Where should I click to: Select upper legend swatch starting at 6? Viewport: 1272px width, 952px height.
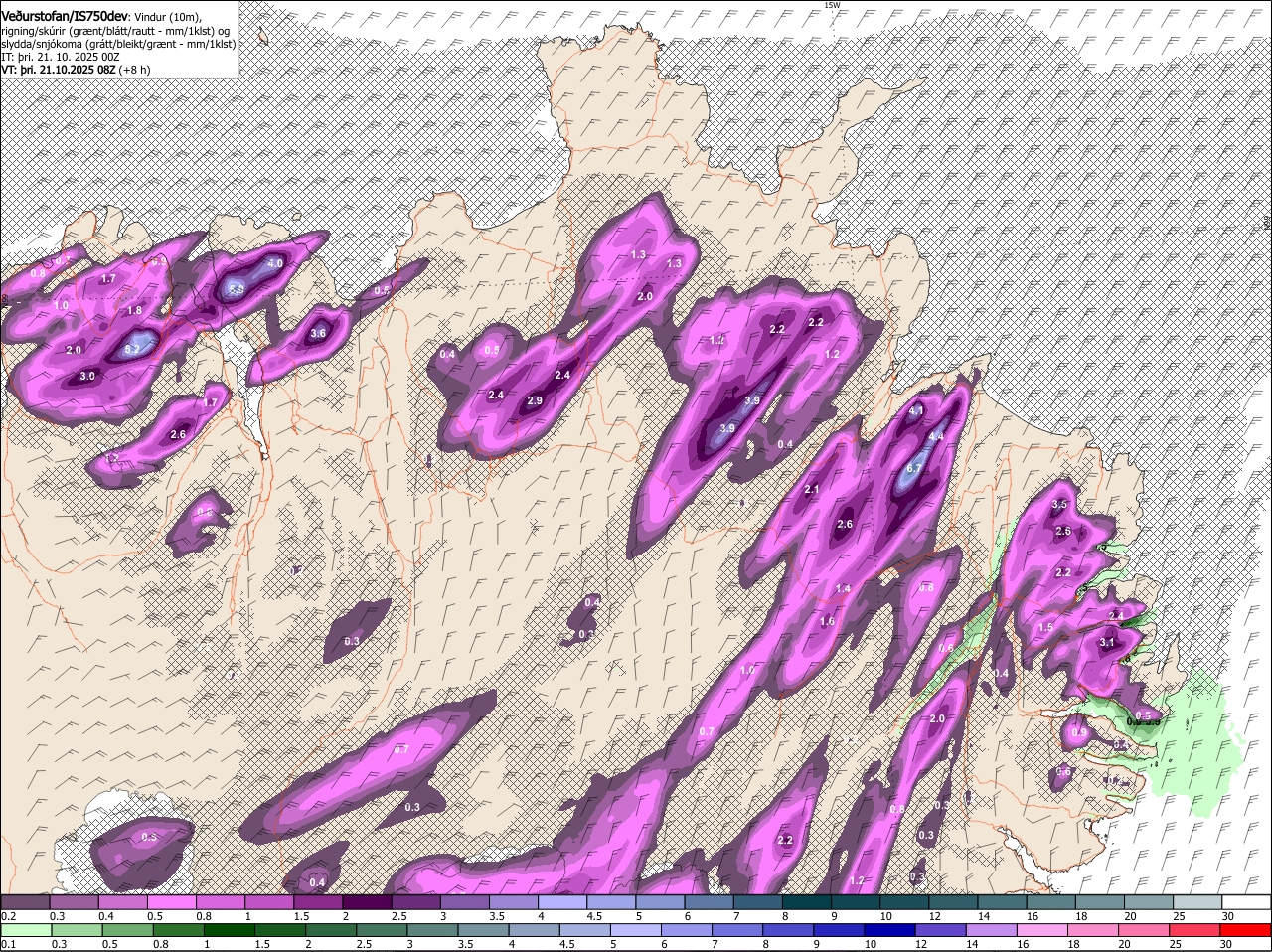pyautogui.click(x=710, y=901)
